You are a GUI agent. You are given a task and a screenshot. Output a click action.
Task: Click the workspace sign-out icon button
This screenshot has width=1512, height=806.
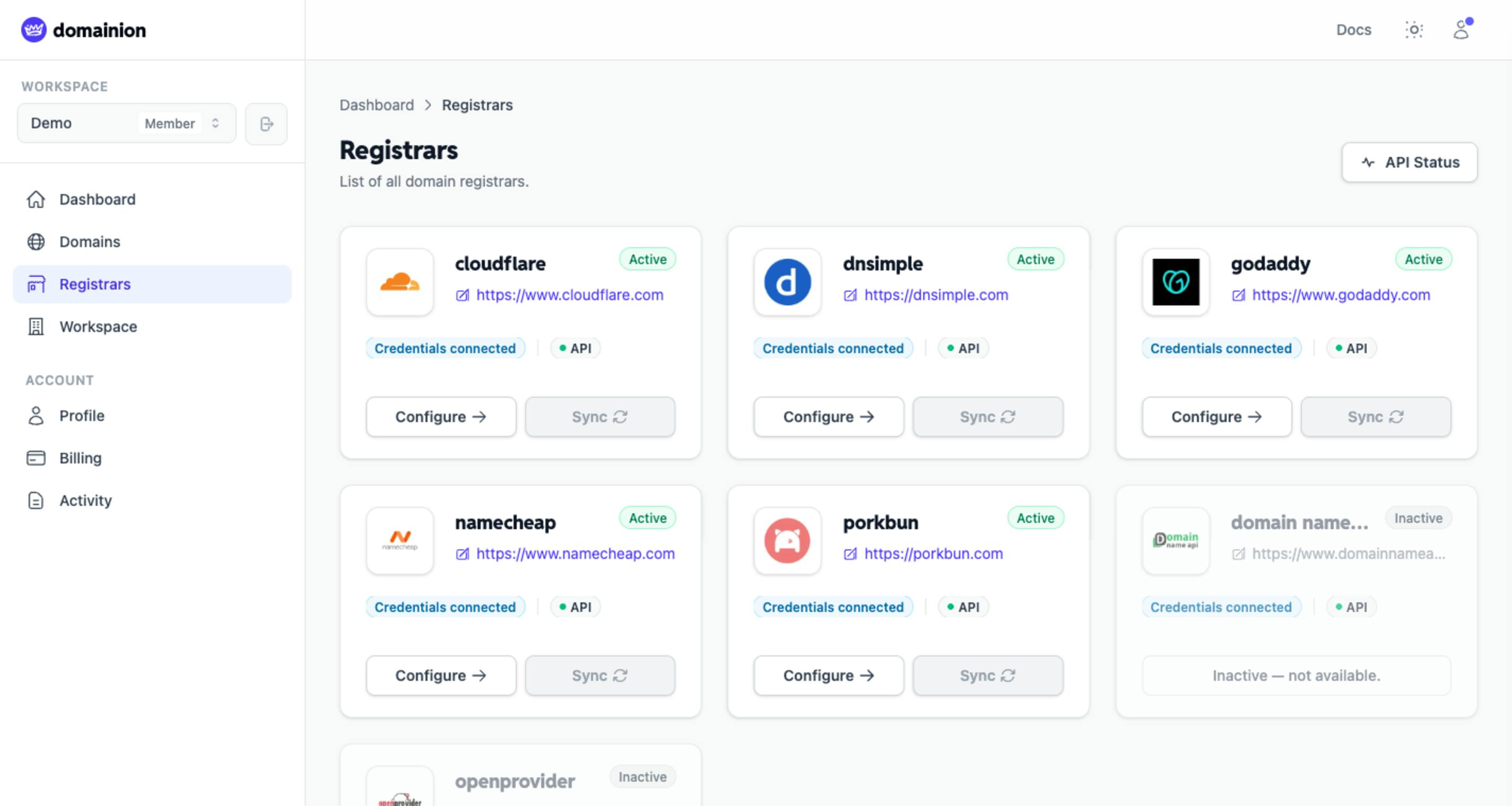coord(266,124)
